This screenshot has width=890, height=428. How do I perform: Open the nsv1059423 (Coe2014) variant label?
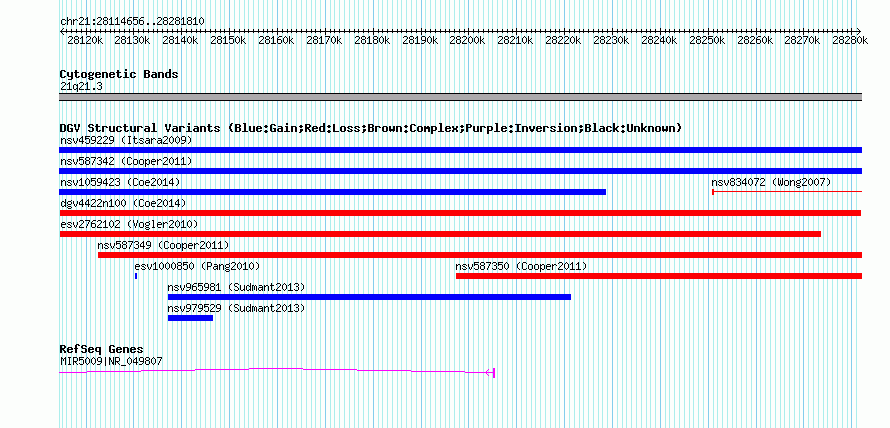120,182
